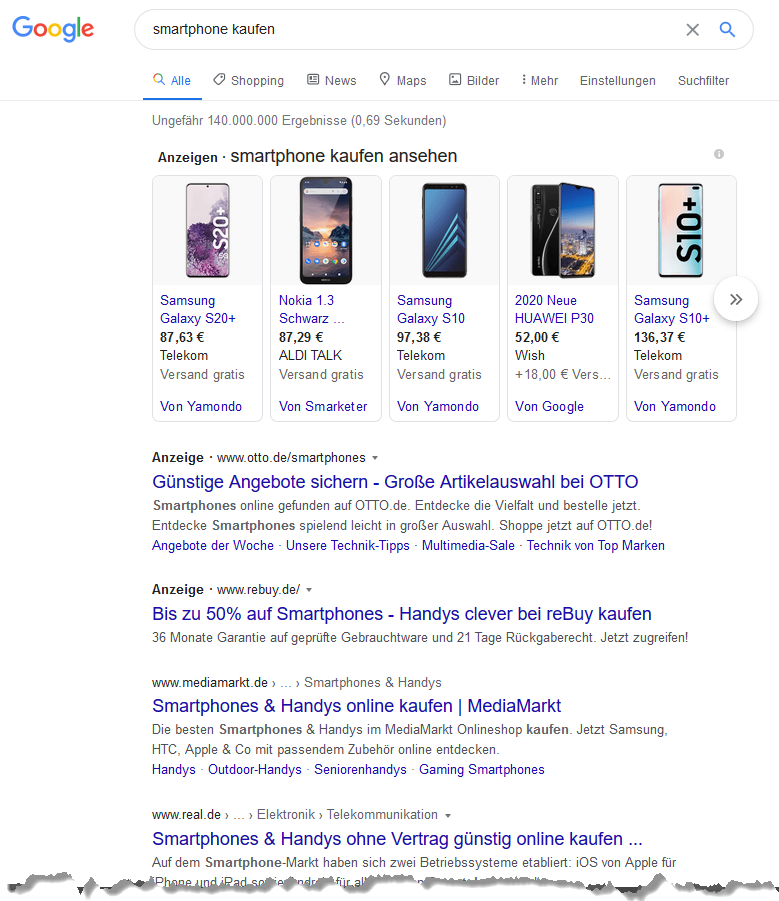Viewport: 779px width, 901px height.
Task: Open the Maps tab
Action: pyautogui.click(x=403, y=80)
